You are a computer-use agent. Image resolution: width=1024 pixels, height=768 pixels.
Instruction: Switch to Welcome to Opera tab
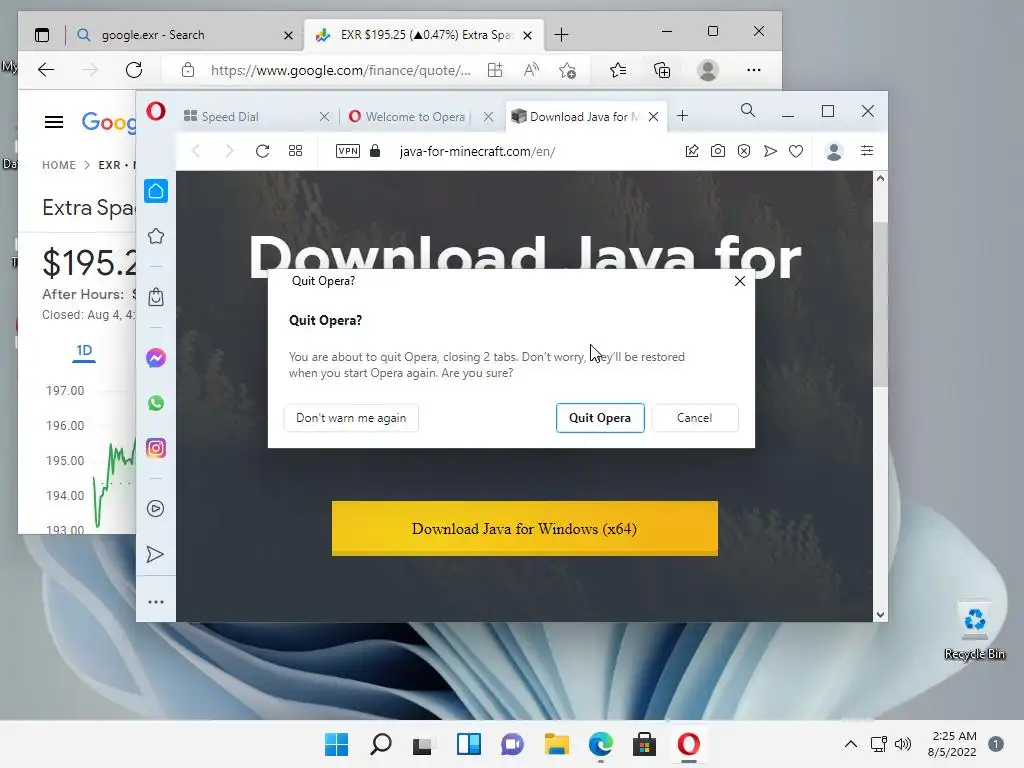pyautogui.click(x=413, y=116)
